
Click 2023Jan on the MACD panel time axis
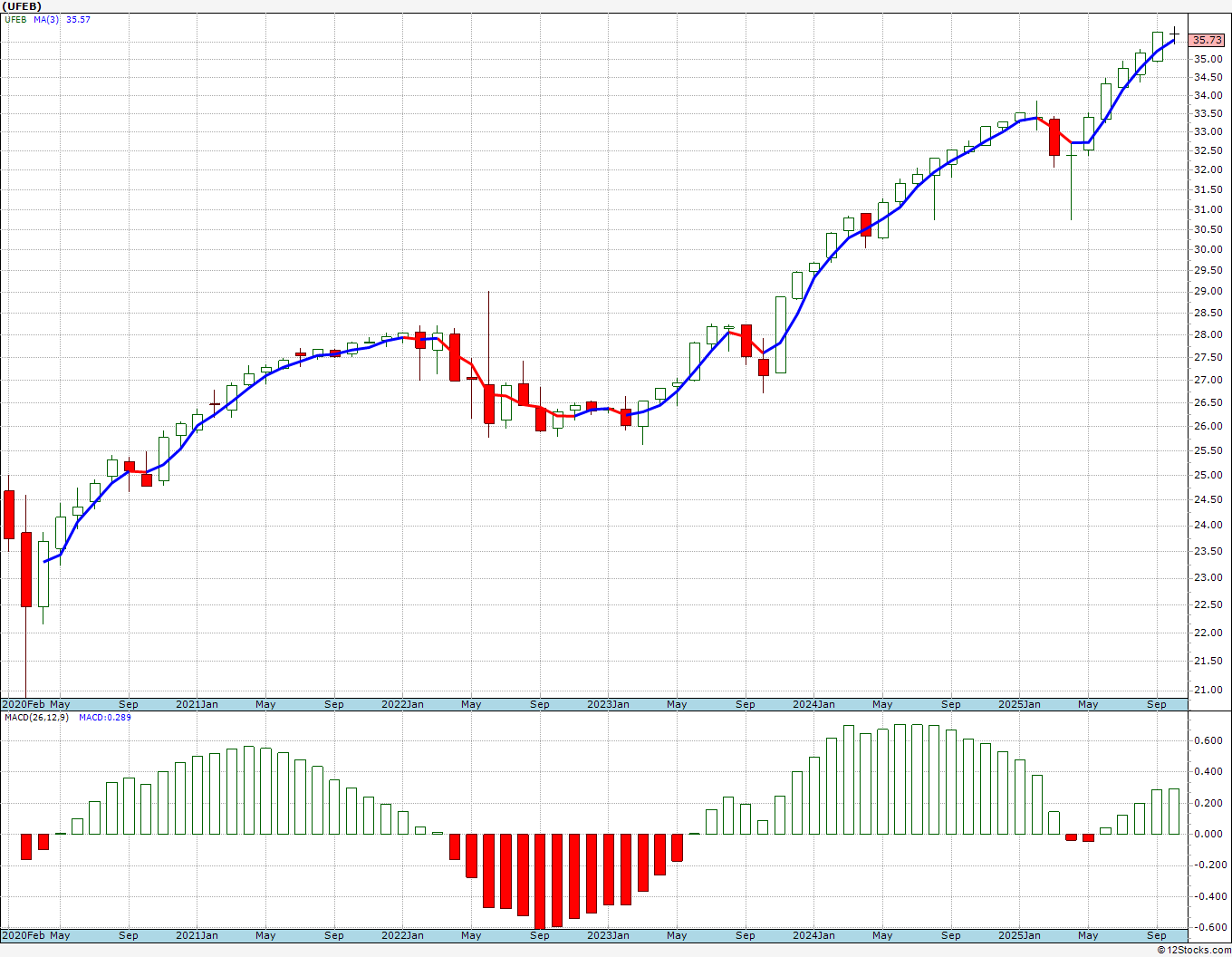608,935
